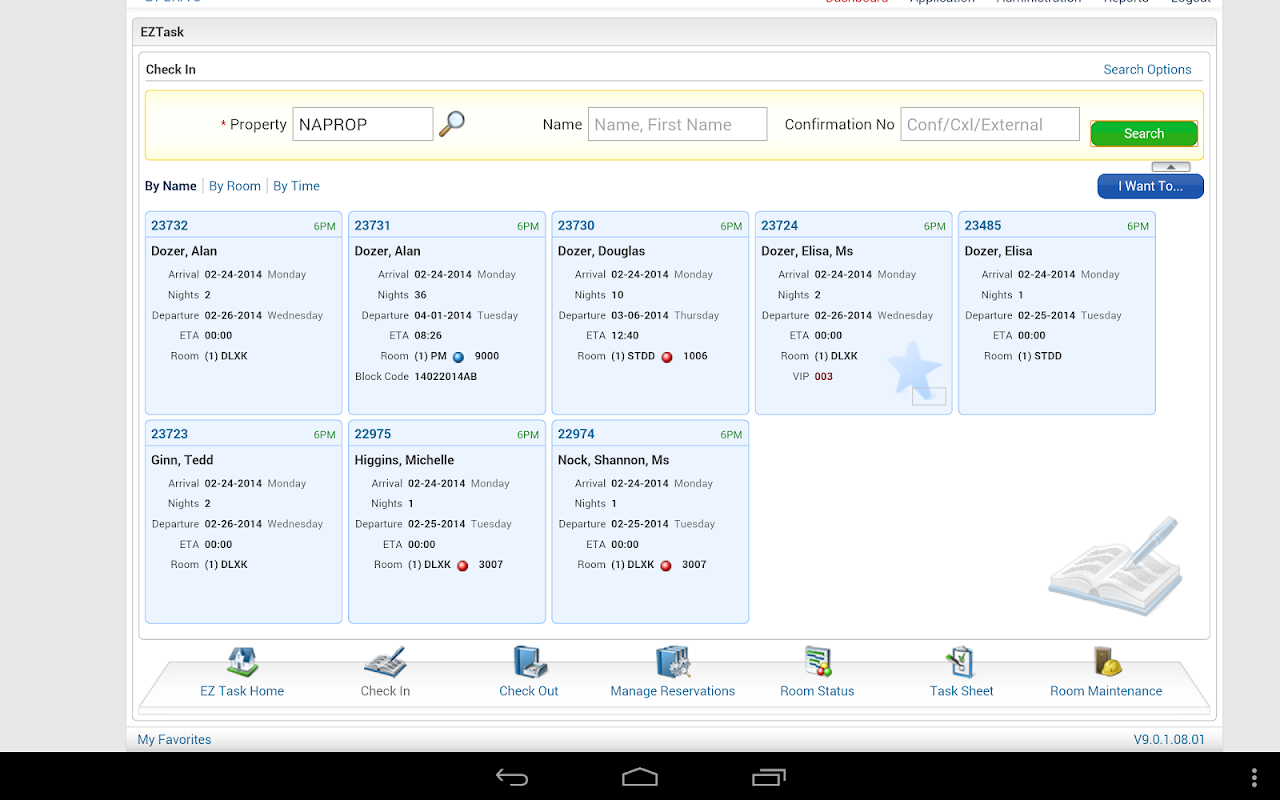The height and width of the screenshot is (800, 1280).
Task: Open the Check In toolbar icon
Action: pos(385,662)
